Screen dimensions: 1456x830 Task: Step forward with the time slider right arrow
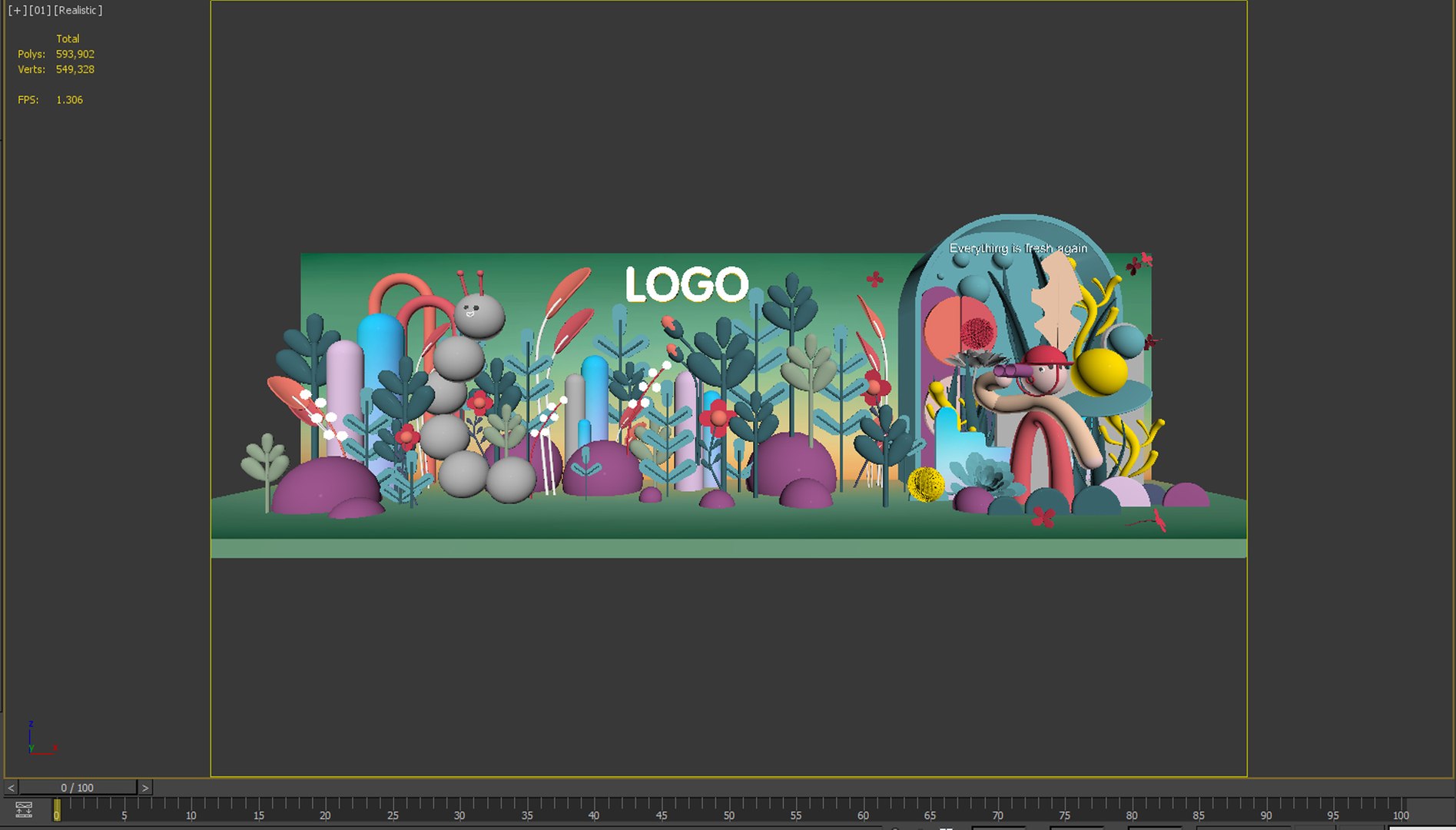145,788
